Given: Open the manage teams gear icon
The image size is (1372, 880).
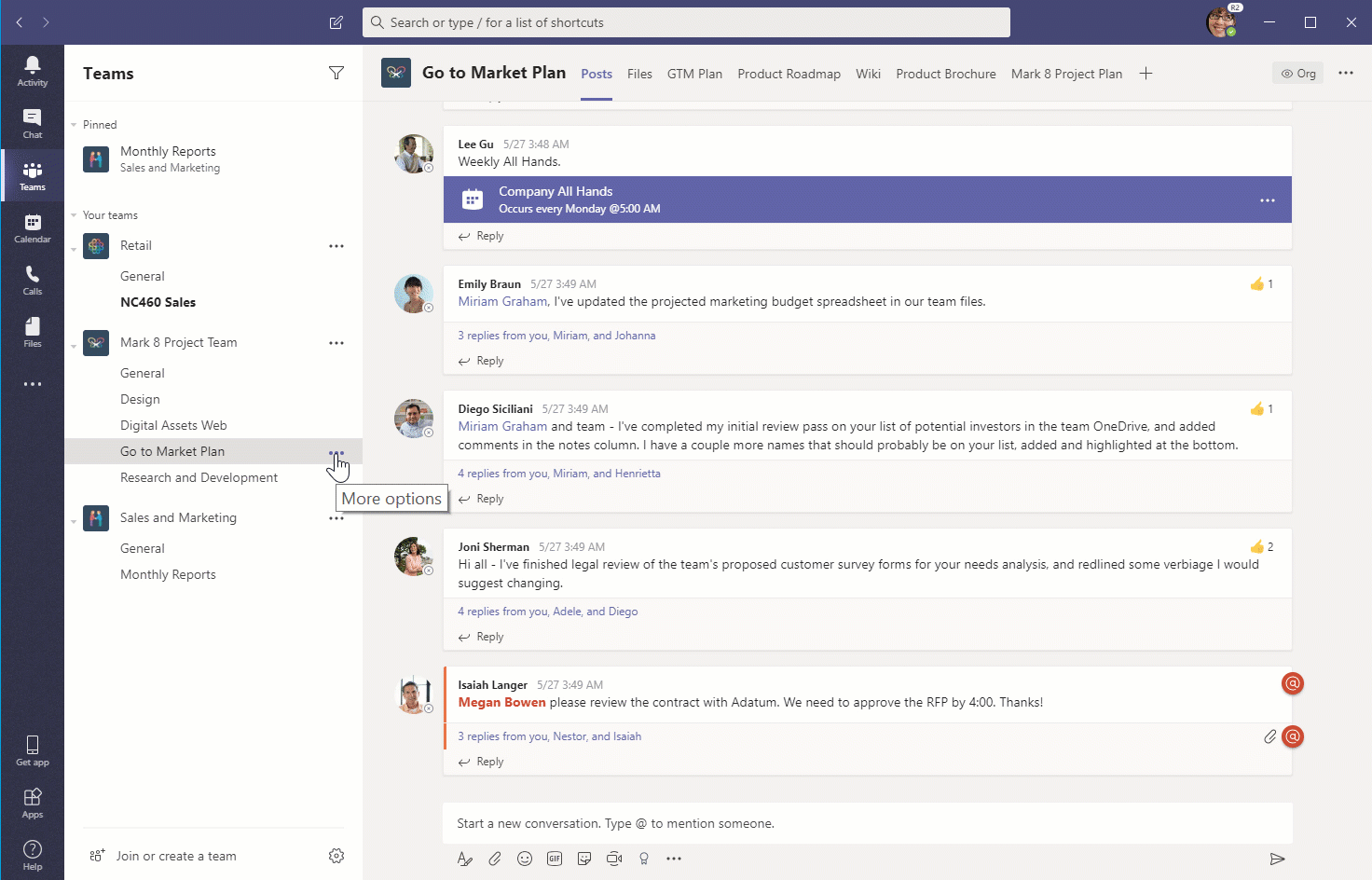Looking at the screenshot, I should coord(336,856).
